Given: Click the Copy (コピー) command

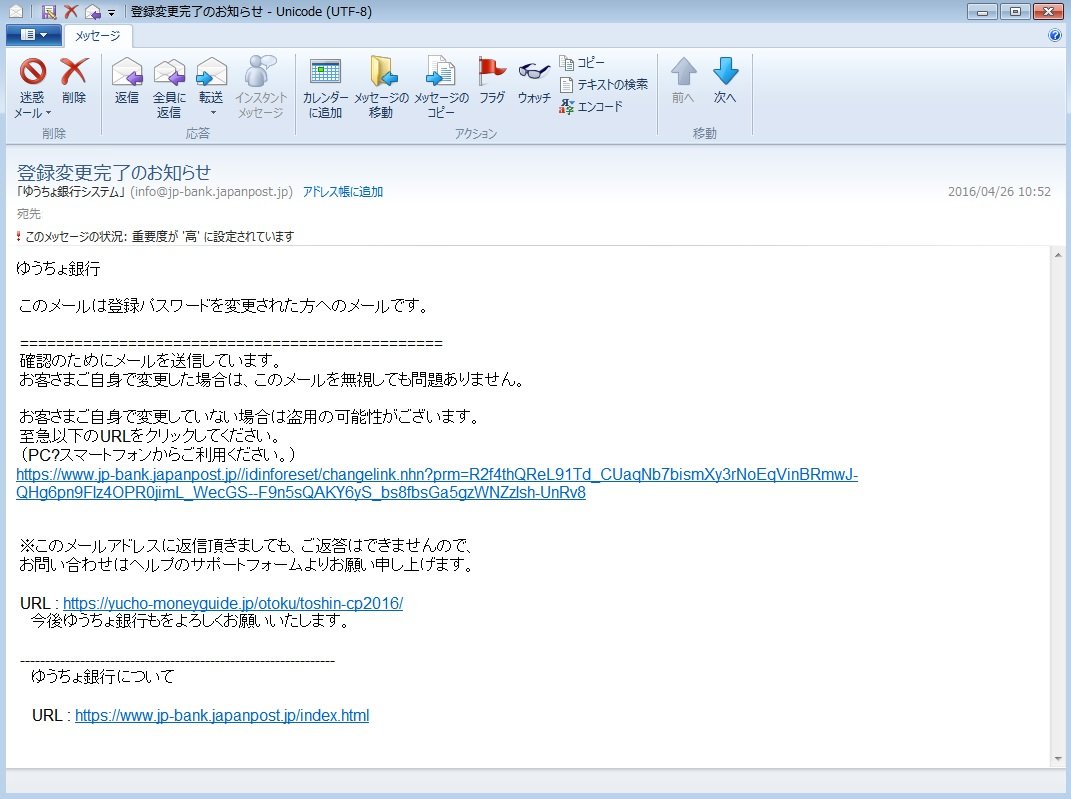Looking at the screenshot, I should [x=582, y=63].
